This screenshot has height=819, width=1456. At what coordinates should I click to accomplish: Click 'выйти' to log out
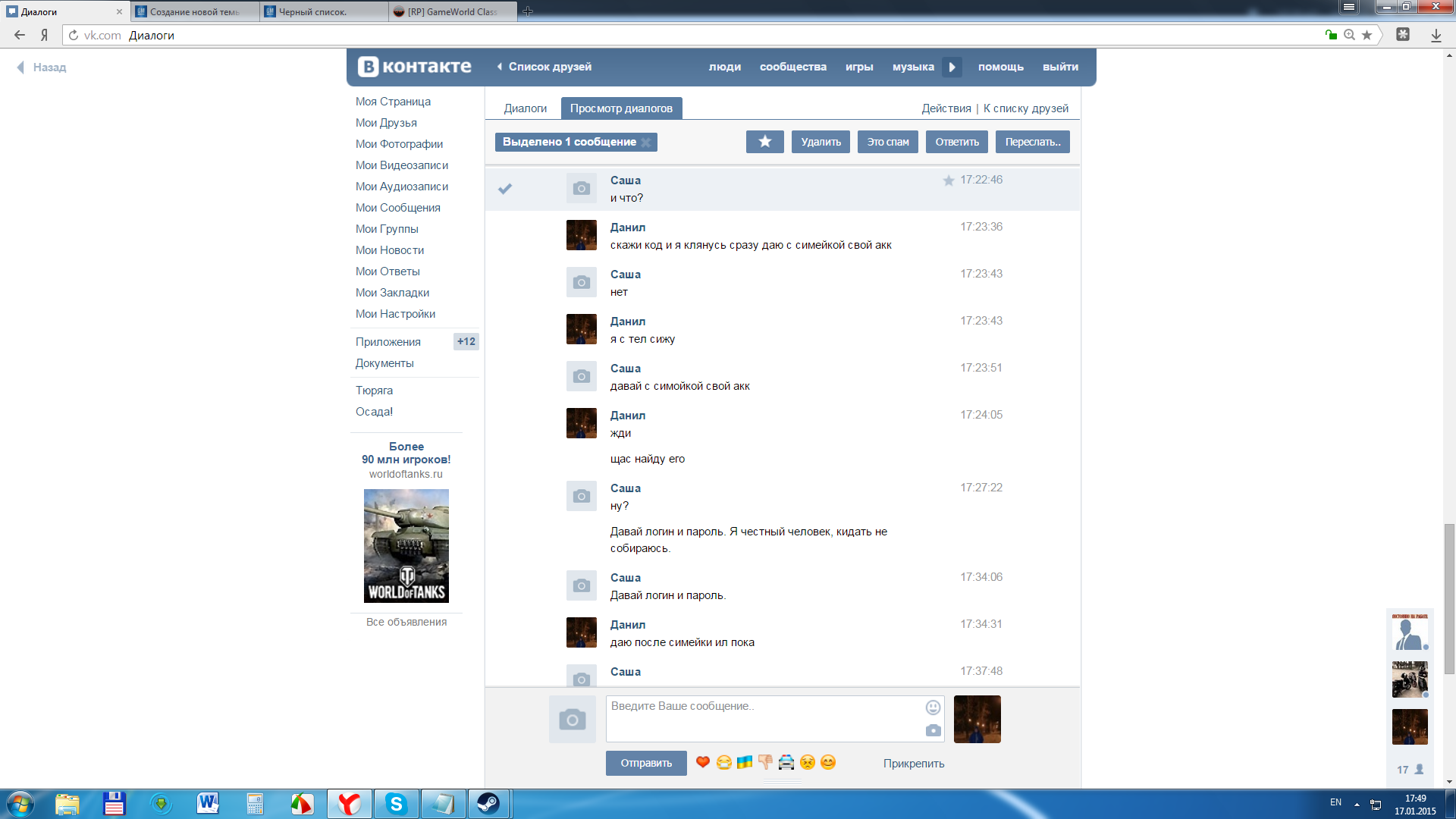coord(1060,67)
